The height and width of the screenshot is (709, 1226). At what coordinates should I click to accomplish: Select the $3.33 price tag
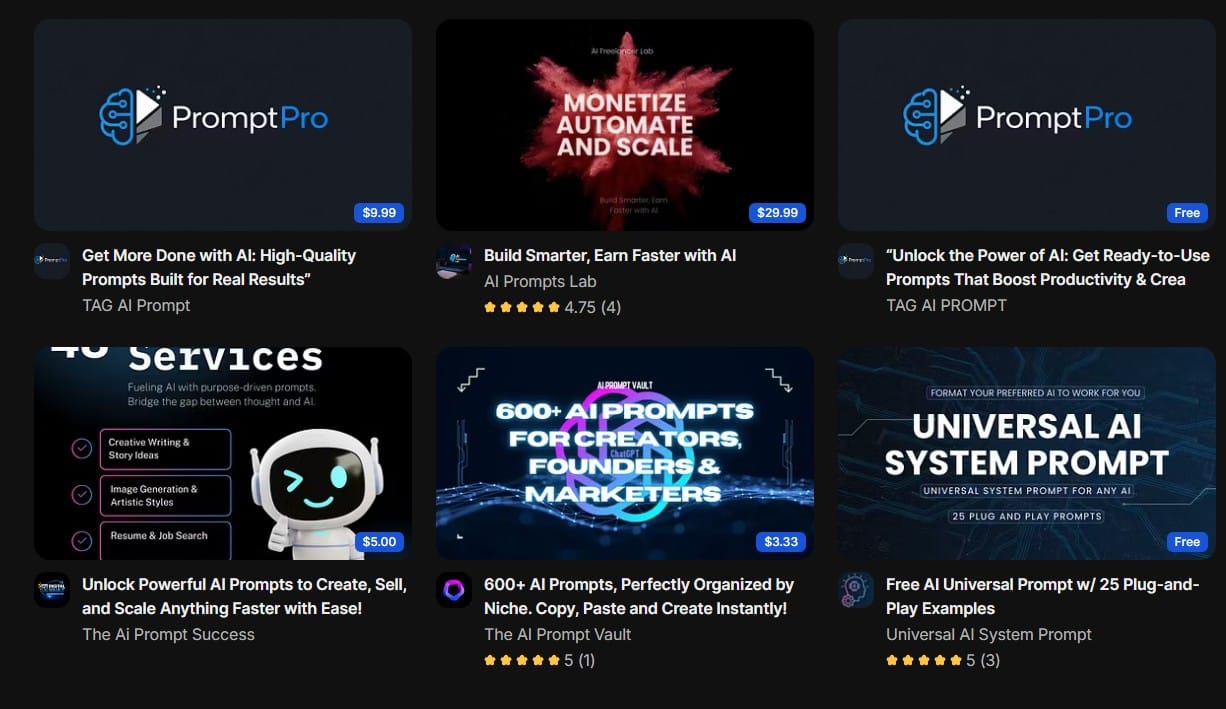[x=781, y=541]
